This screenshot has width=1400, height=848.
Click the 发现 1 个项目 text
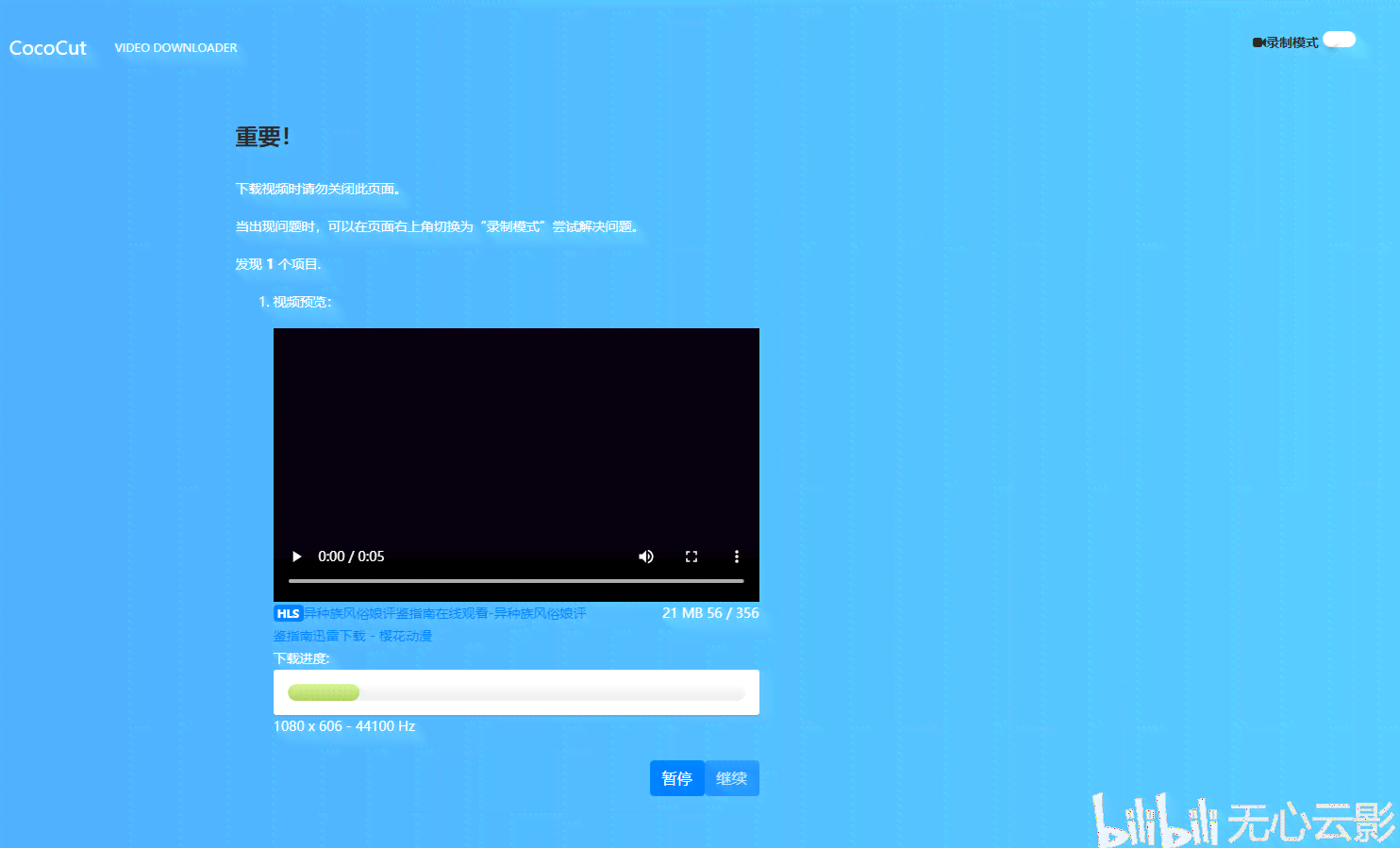(278, 264)
